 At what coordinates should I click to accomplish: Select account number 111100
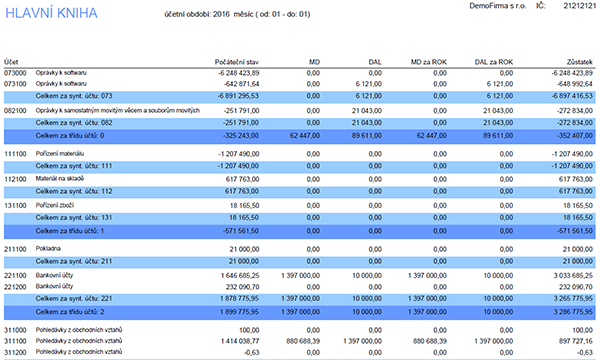click(x=15, y=154)
